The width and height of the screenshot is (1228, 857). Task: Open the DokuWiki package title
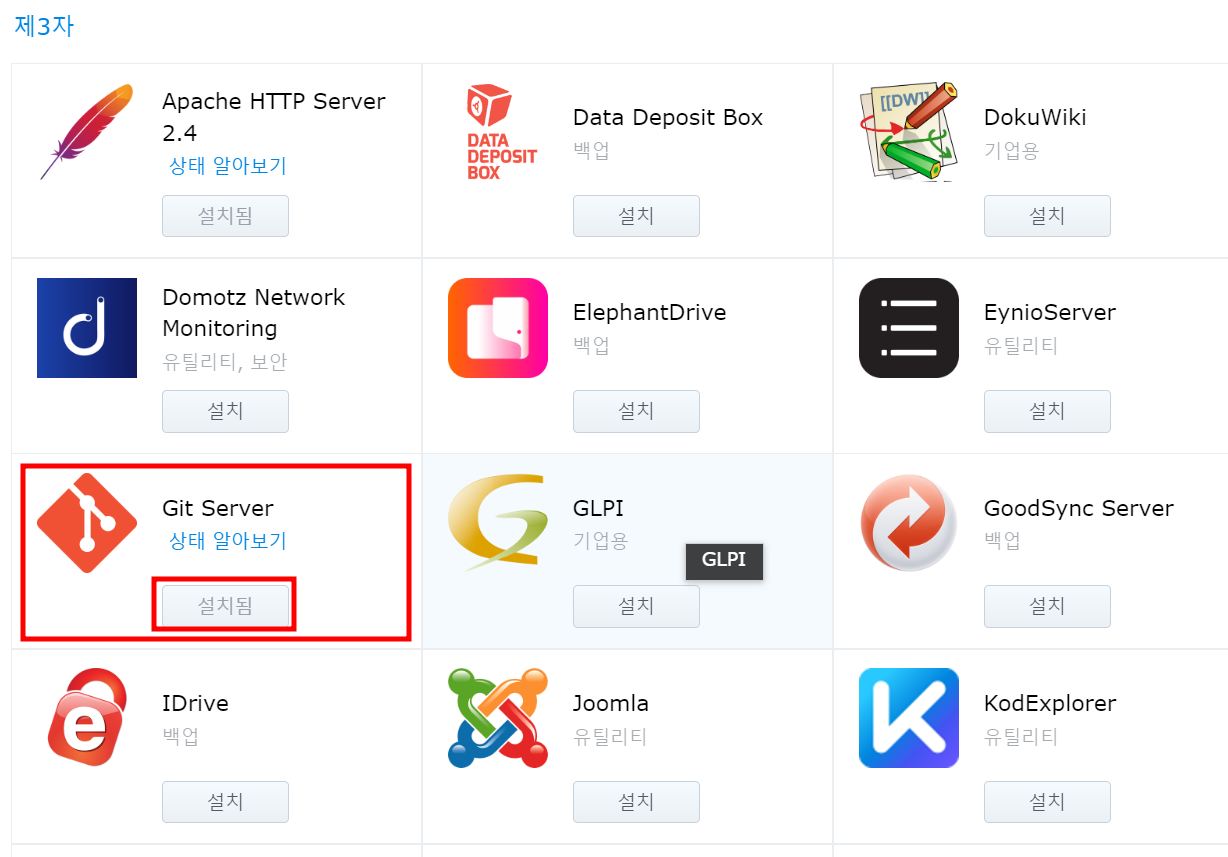[x=1035, y=118]
